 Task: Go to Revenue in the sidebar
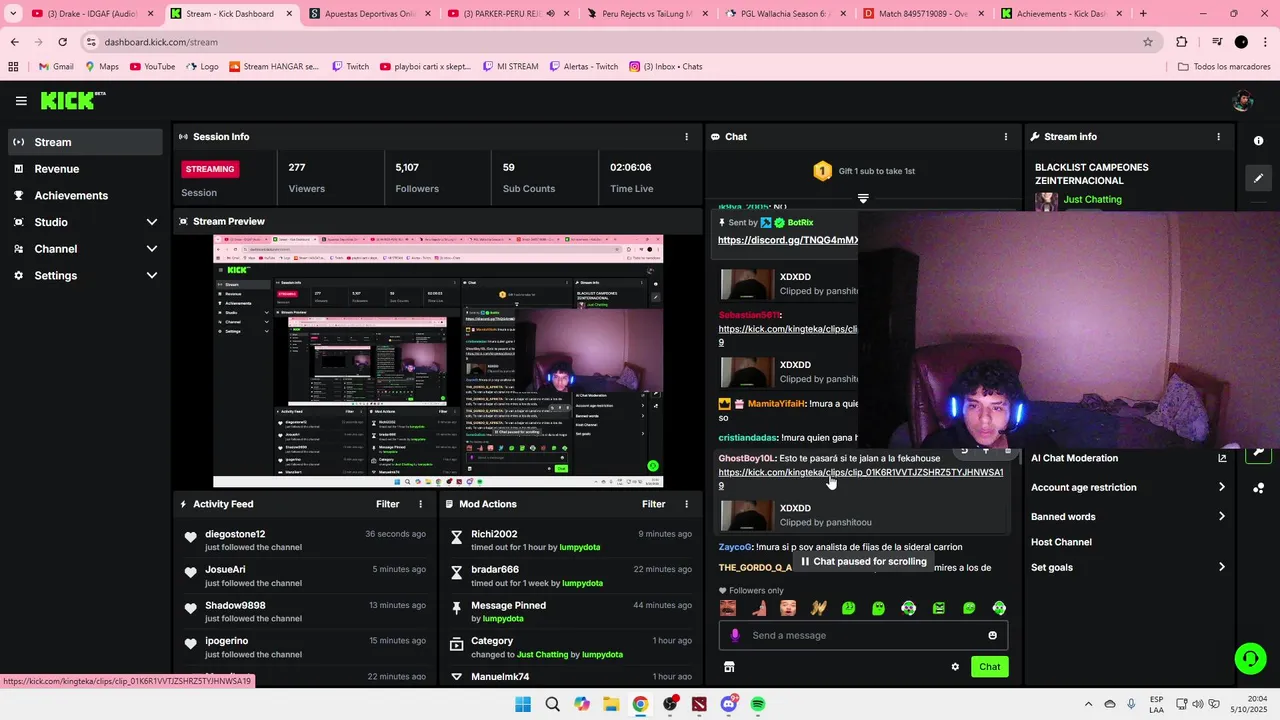[86, 169]
